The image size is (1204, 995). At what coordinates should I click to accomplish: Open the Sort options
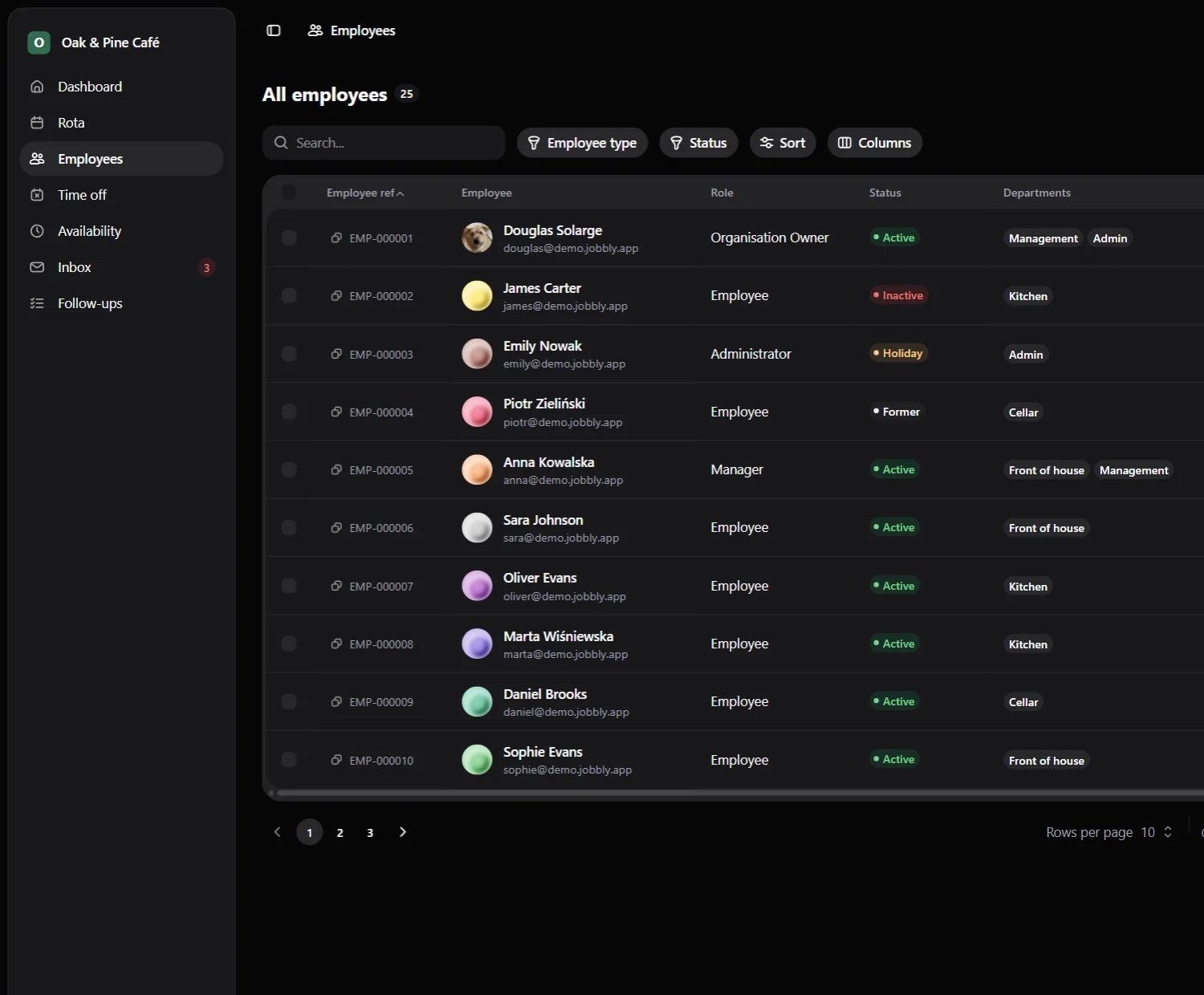783,143
